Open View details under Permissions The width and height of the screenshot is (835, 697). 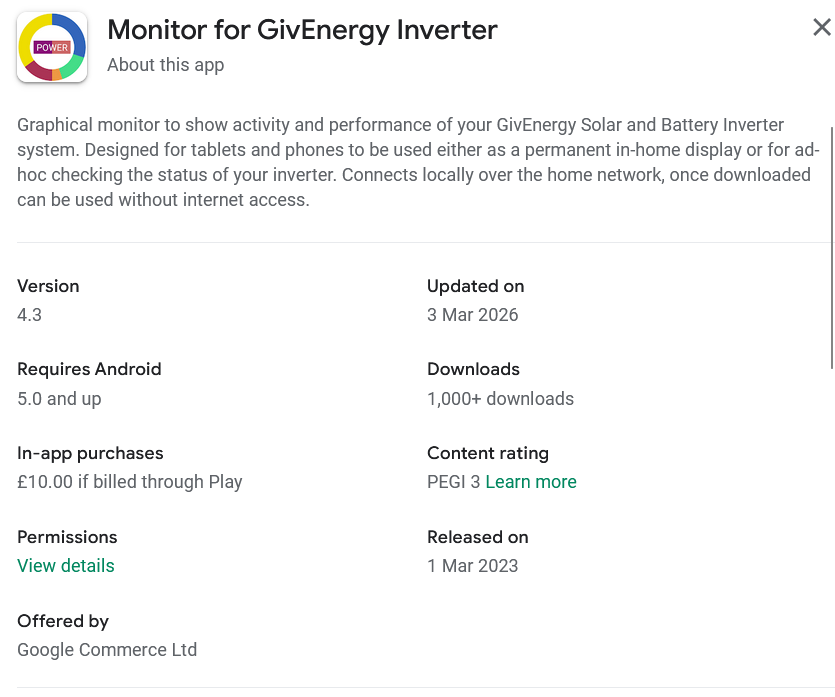pyautogui.click(x=66, y=565)
